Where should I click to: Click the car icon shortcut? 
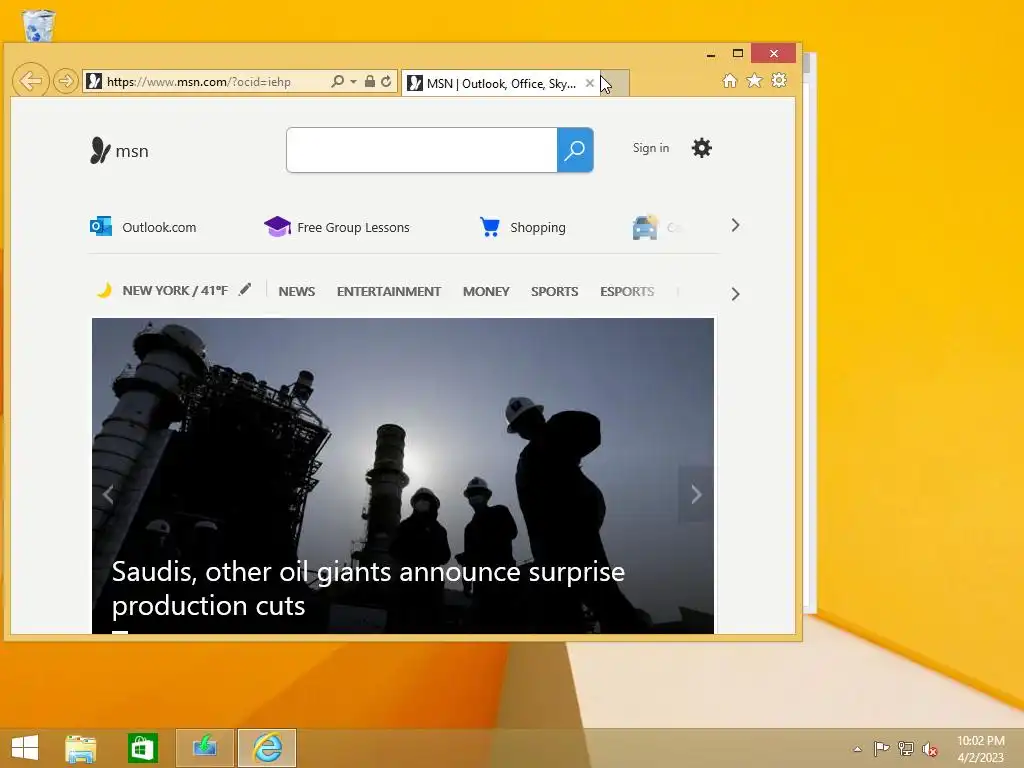click(x=645, y=227)
